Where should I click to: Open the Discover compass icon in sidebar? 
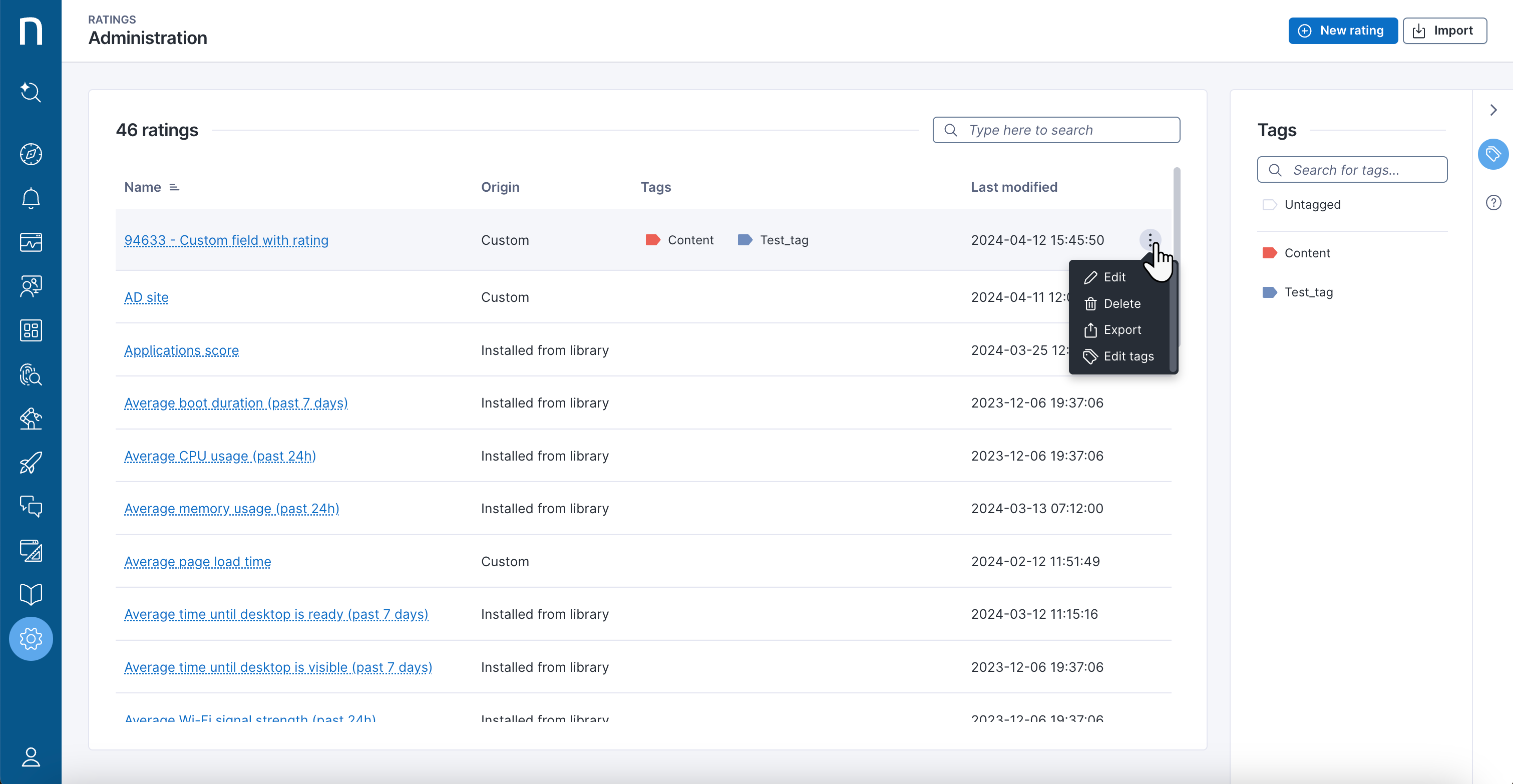pos(31,155)
